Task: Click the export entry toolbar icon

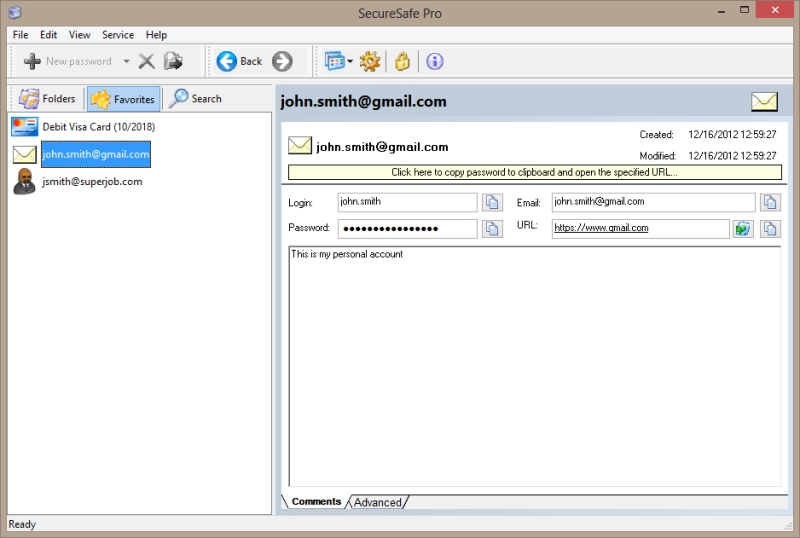Action: 173,61
